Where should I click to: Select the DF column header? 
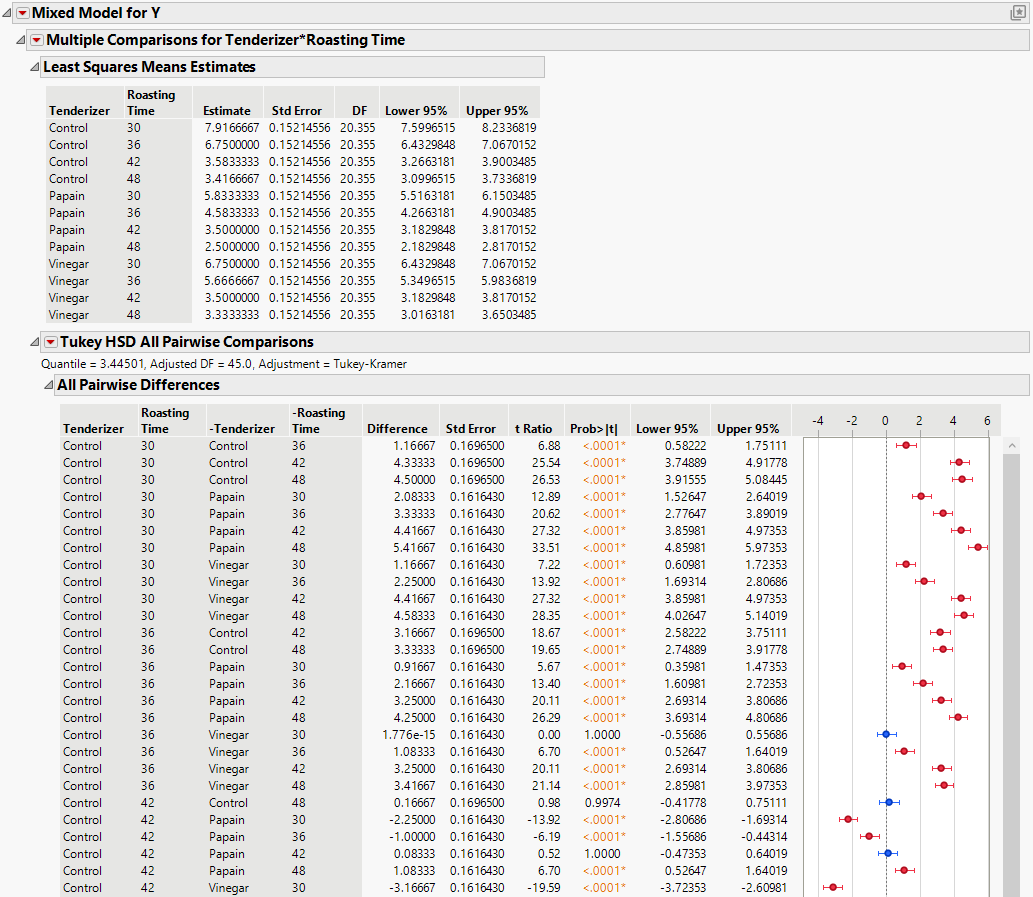(x=358, y=111)
